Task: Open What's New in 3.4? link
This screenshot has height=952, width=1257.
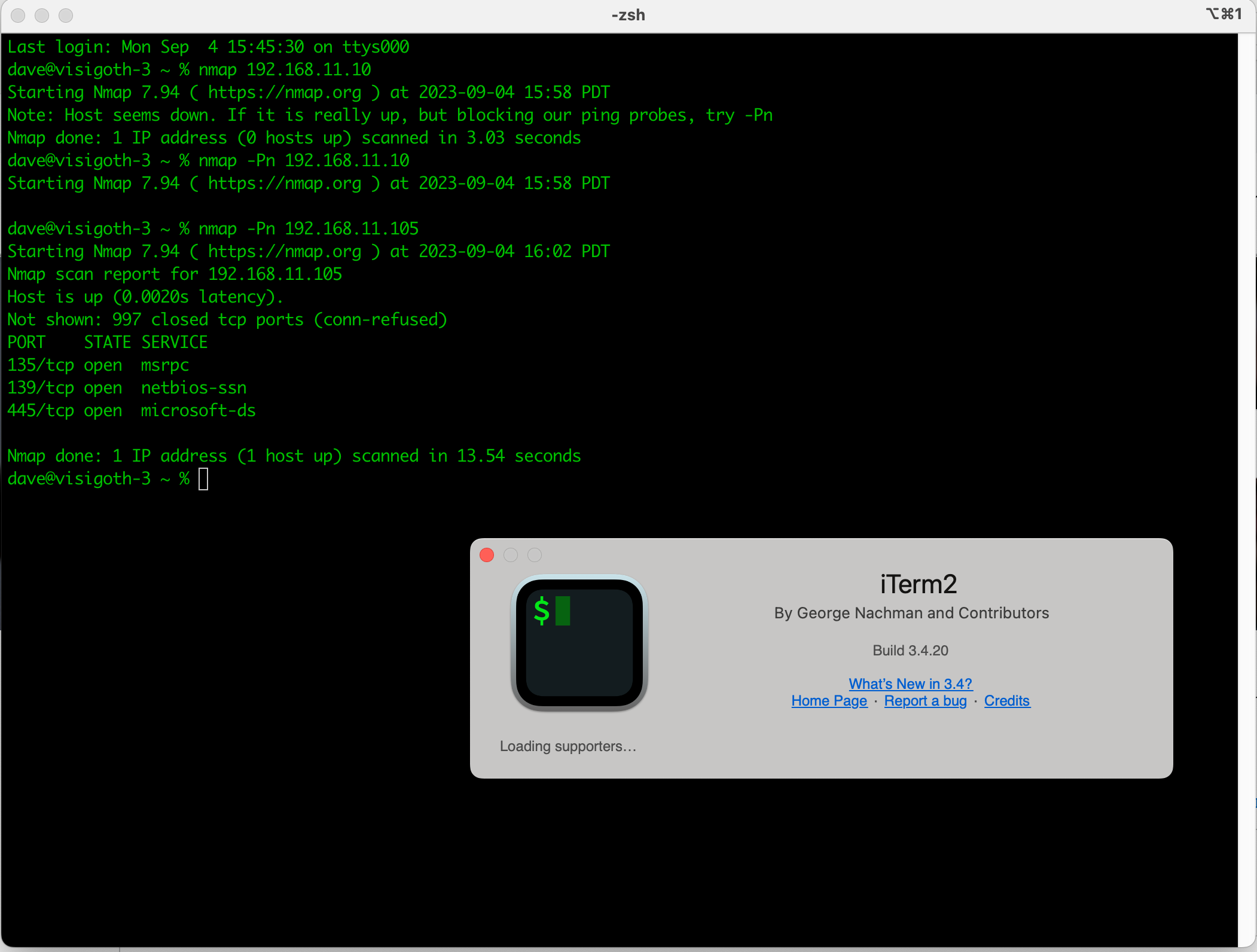Action: (910, 684)
